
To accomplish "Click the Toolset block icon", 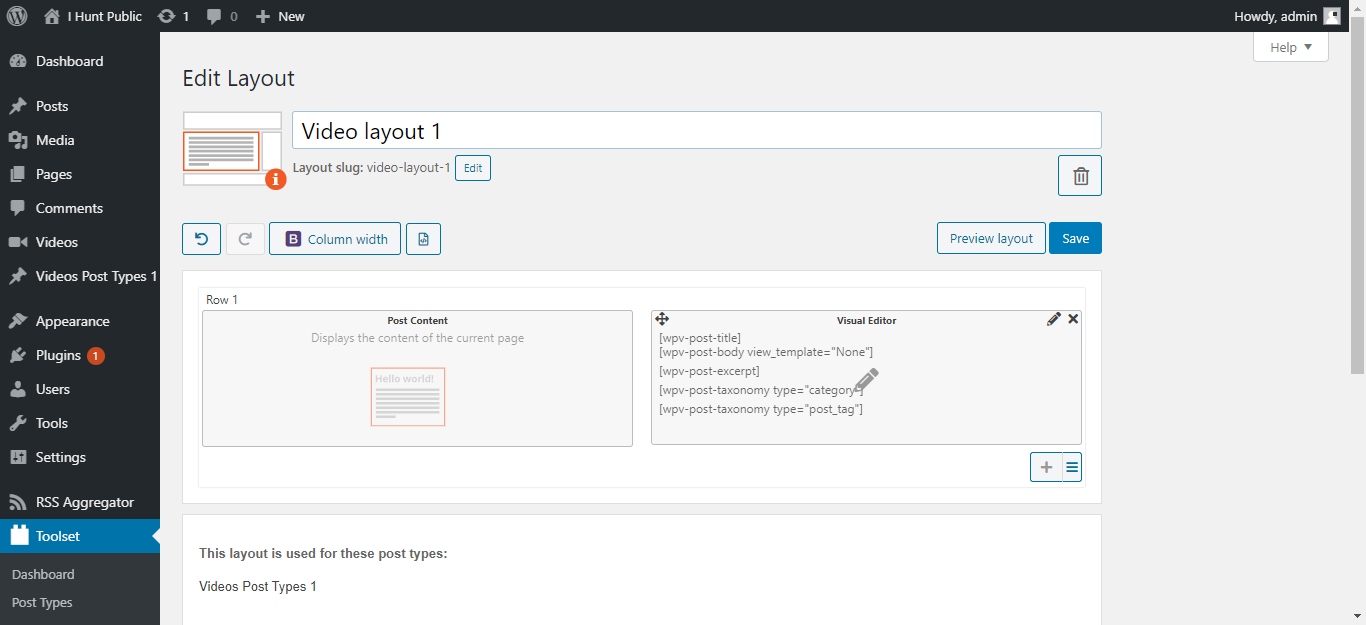I will coord(19,535).
